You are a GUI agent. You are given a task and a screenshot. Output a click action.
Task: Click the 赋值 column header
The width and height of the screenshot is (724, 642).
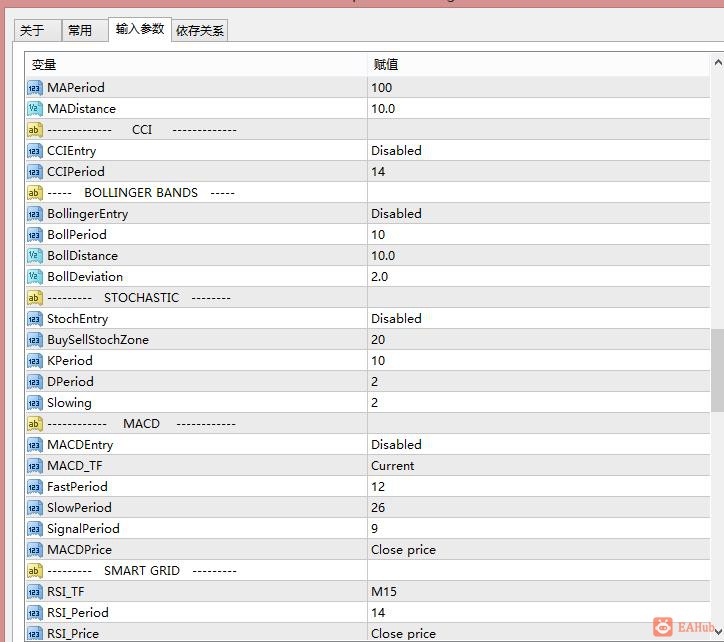(x=538, y=65)
